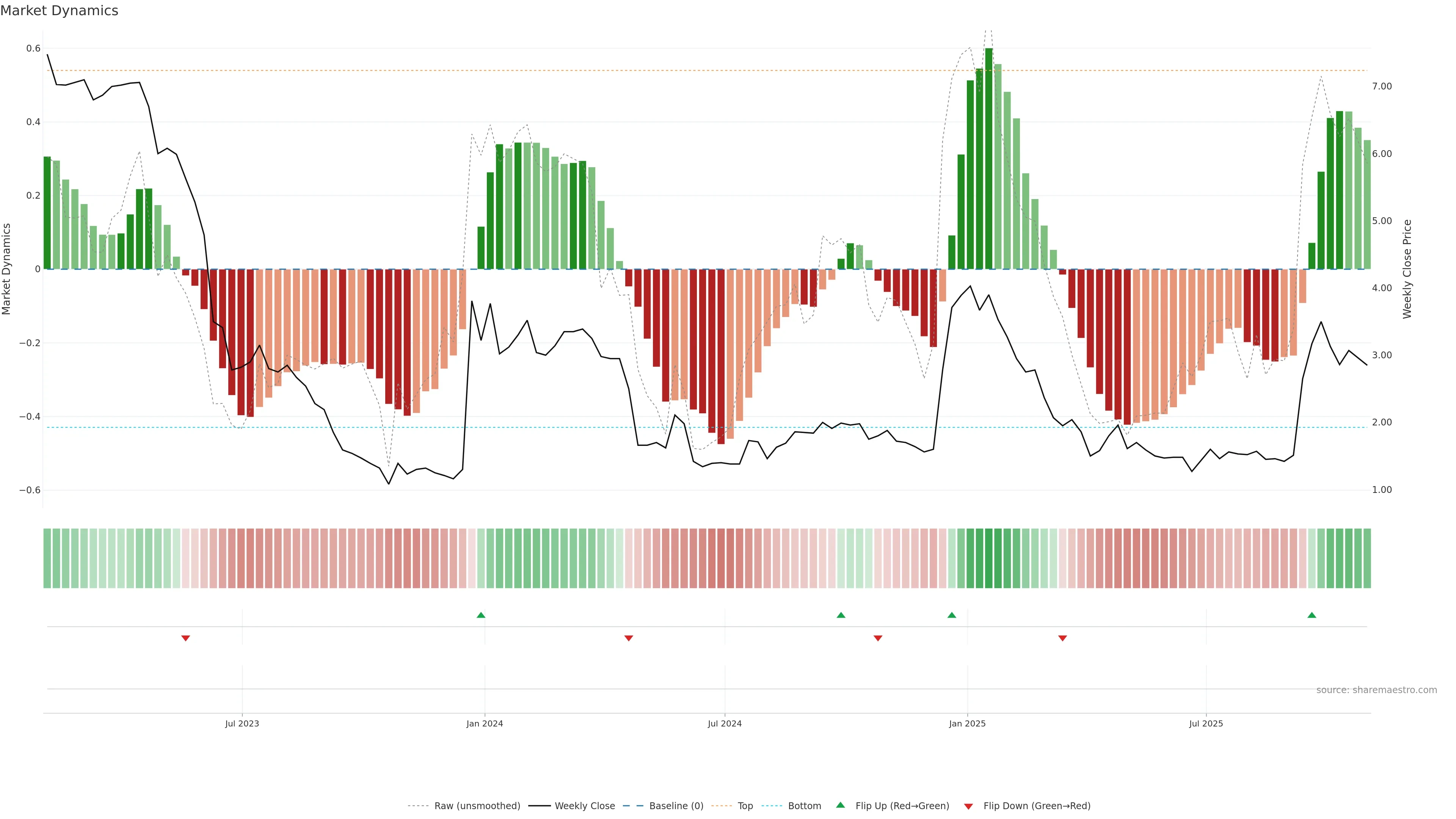This screenshot has height=819, width=1456.
Task: Click the Jul 2024 x-axis tick label
Action: pyautogui.click(x=725, y=723)
